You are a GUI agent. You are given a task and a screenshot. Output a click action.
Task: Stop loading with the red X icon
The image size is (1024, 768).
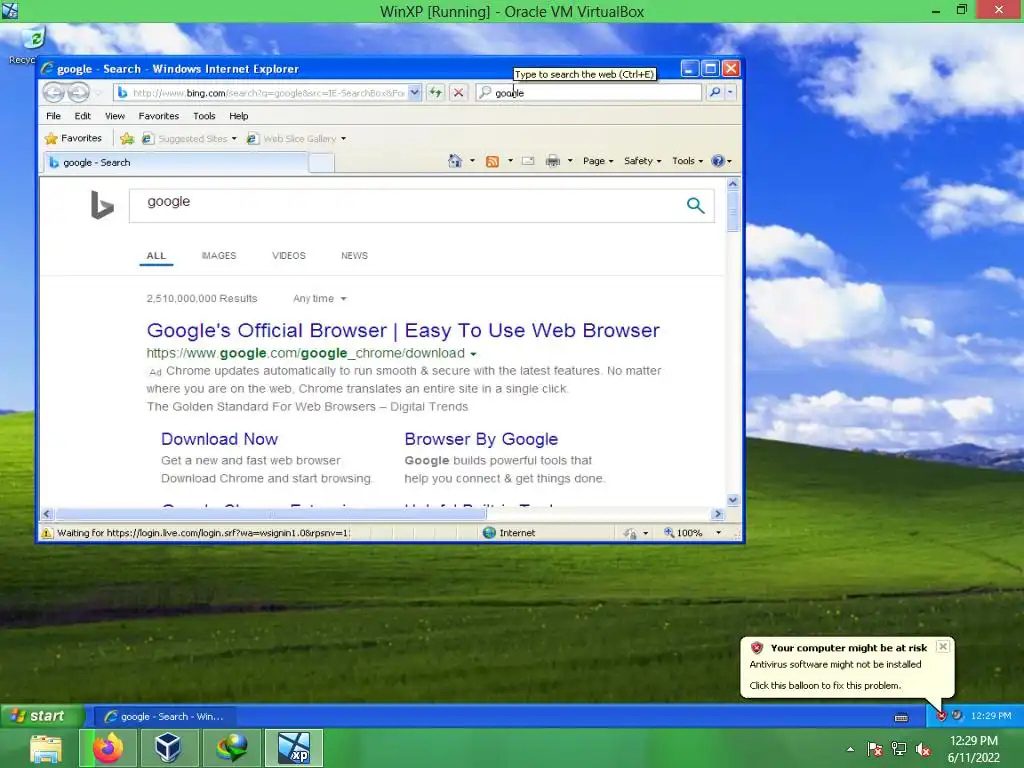click(x=458, y=93)
